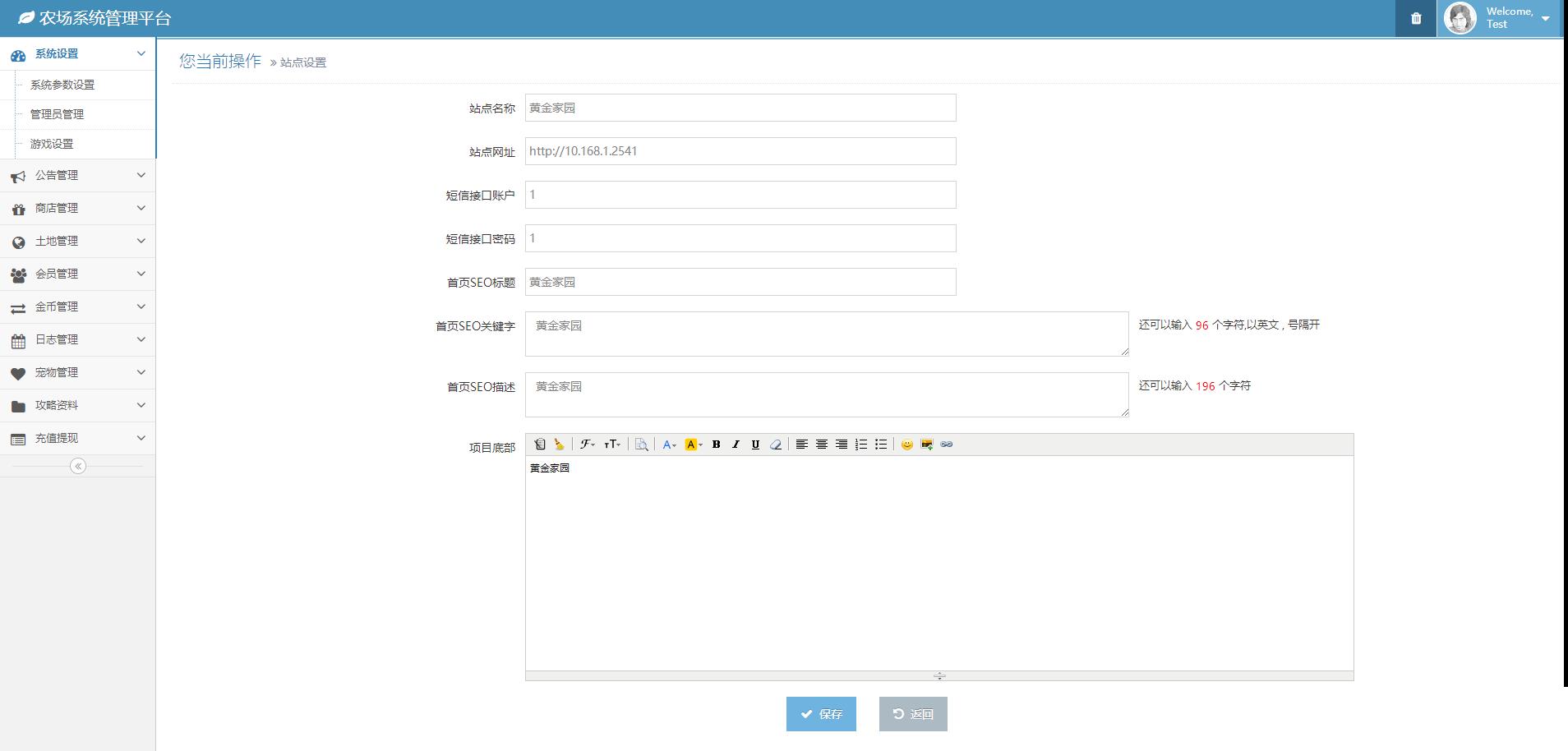1568x751 pixels.
Task: Expand the 攻略资料 menu
Action: [77, 405]
